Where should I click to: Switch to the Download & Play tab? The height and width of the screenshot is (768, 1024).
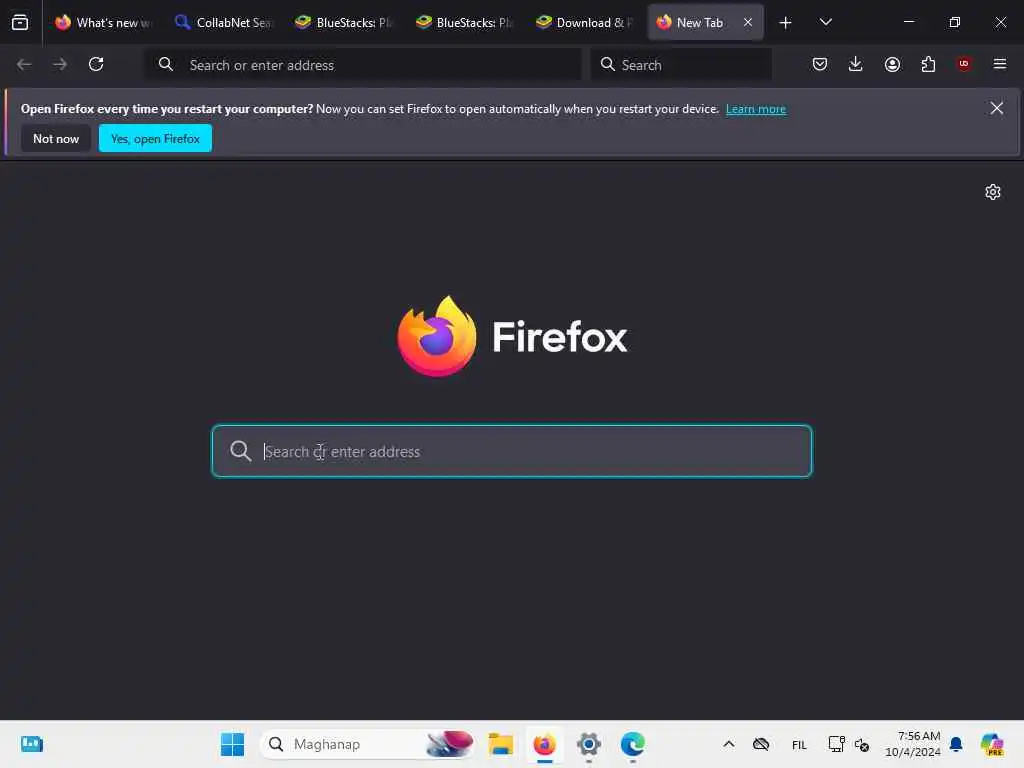[584, 22]
